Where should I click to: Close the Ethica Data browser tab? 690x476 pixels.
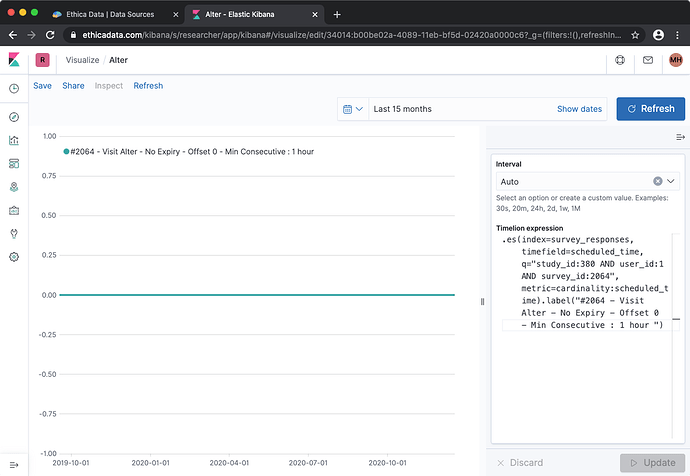tap(176, 15)
